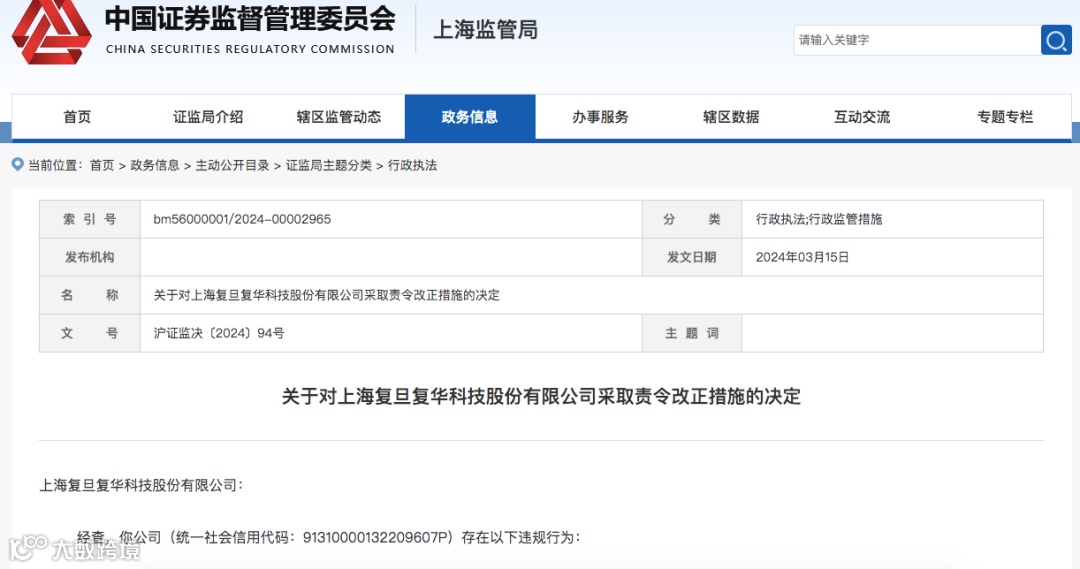1080x569 pixels.
Task: Click the 发文日期 label cell
Action: click(692, 257)
